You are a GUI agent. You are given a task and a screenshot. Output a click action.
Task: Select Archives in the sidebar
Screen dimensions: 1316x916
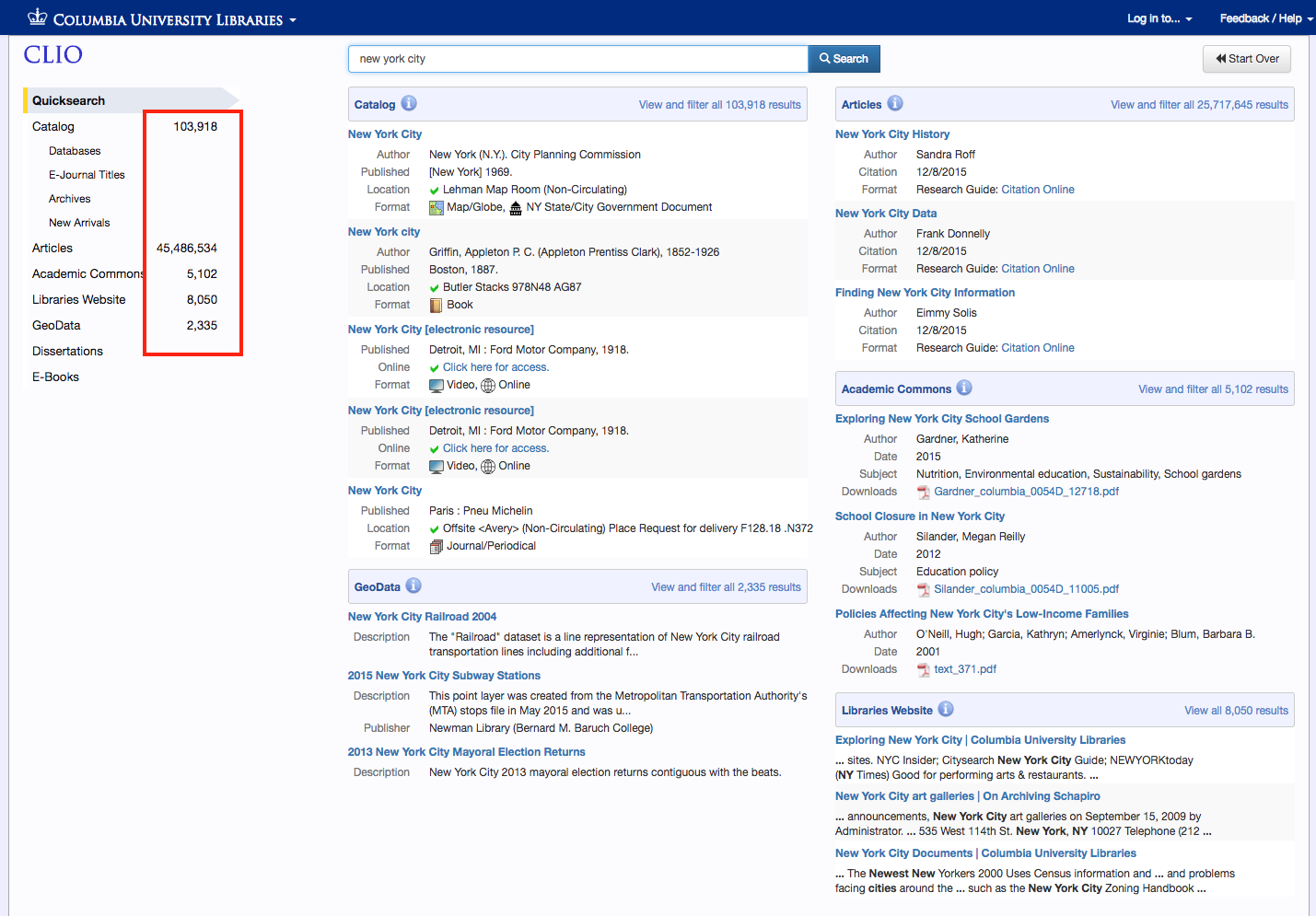coord(70,199)
